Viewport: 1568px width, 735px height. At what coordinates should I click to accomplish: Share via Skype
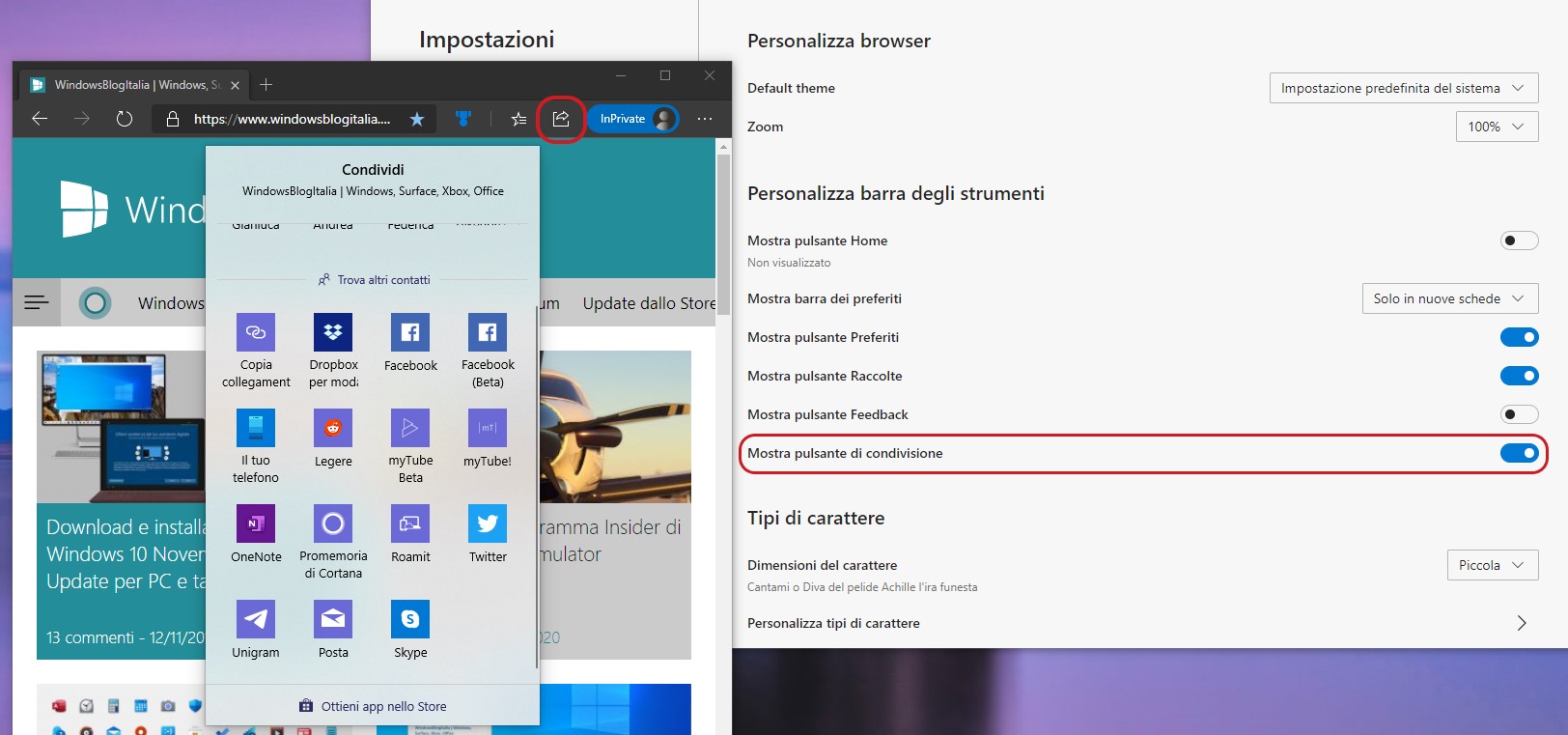click(410, 631)
